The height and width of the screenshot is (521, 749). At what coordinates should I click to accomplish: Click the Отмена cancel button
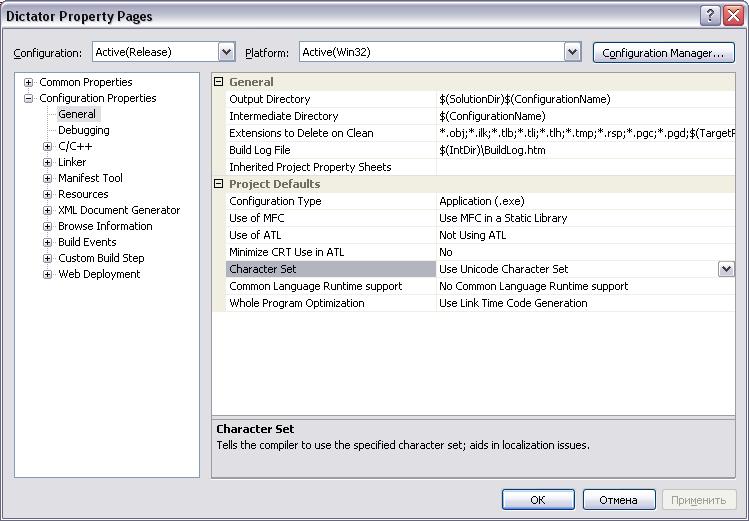tap(618, 500)
